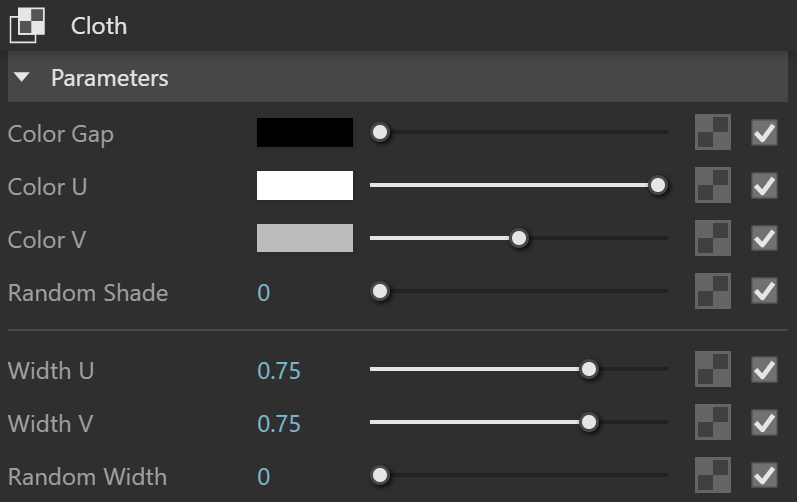Open the white Color U swatch
The width and height of the screenshot is (797, 502).
point(305,185)
